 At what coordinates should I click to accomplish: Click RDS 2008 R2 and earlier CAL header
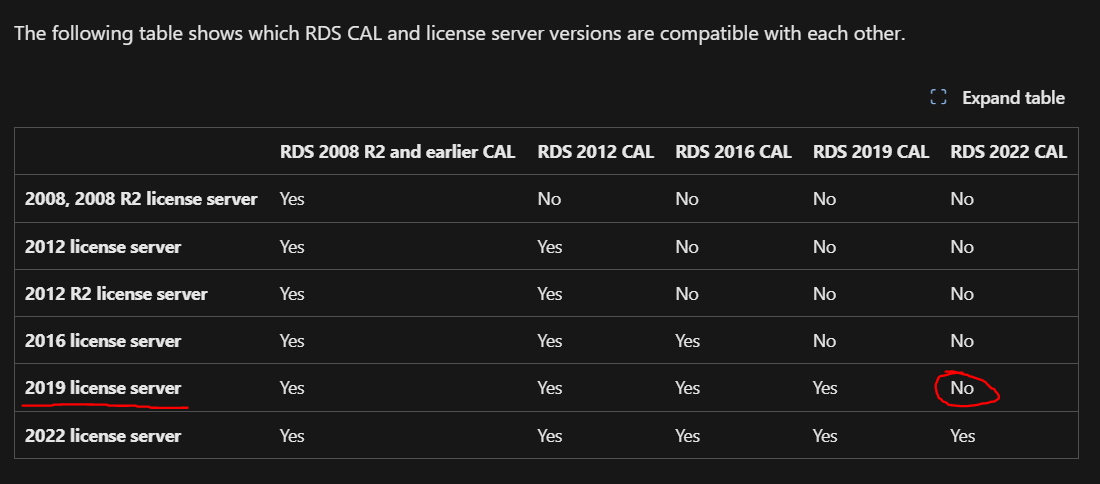(397, 152)
